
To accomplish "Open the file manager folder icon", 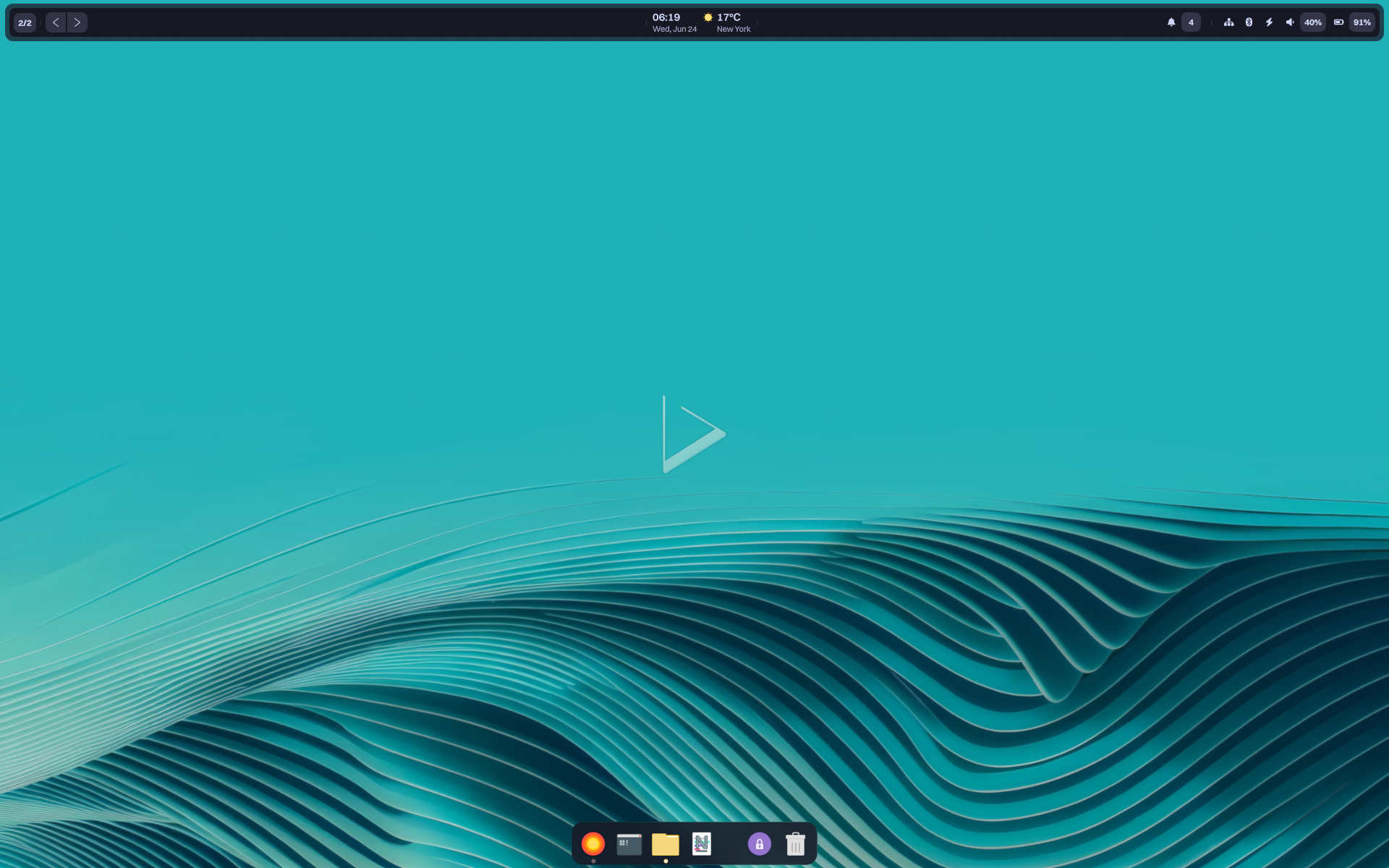I will [x=666, y=844].
